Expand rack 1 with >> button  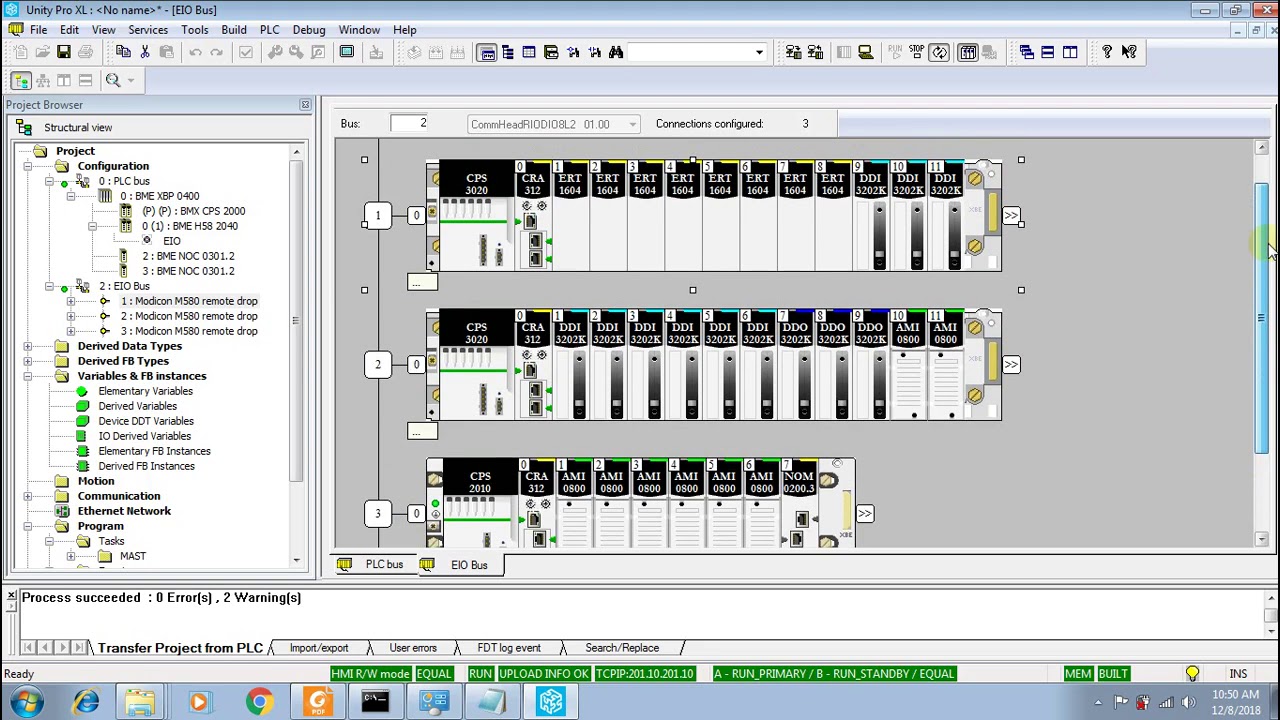pyautogui.click(x=1011, y=216)
